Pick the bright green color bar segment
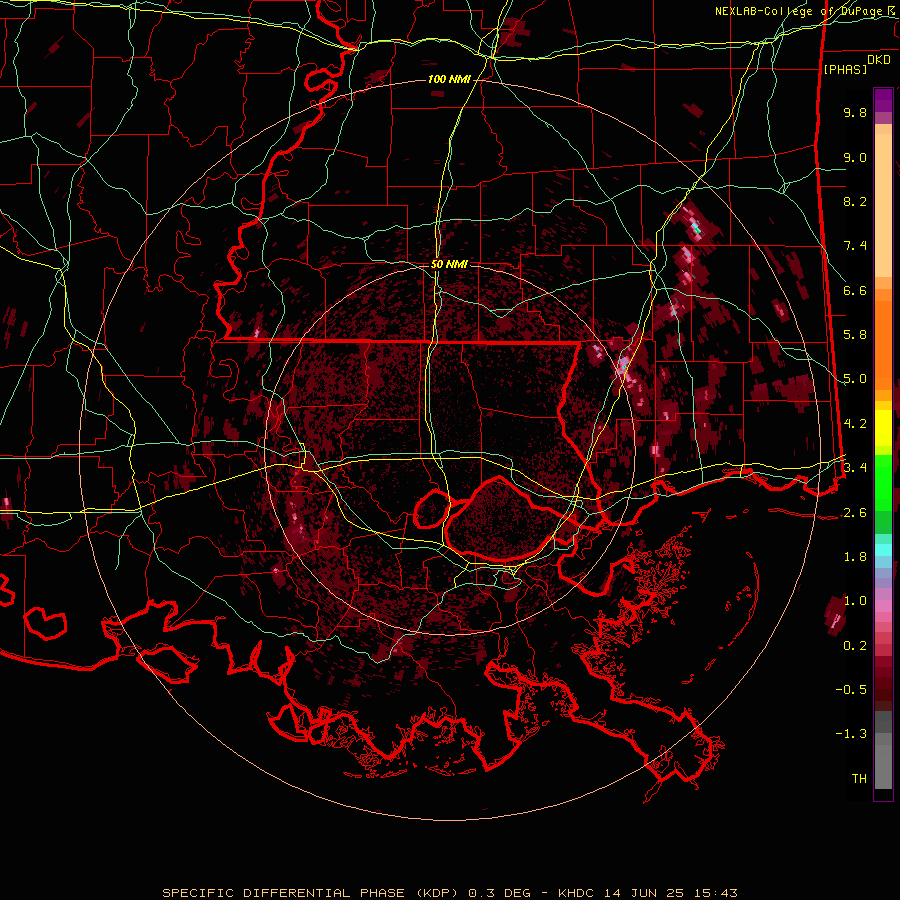This screenshot has width=900, height=900. pos(883,481)
